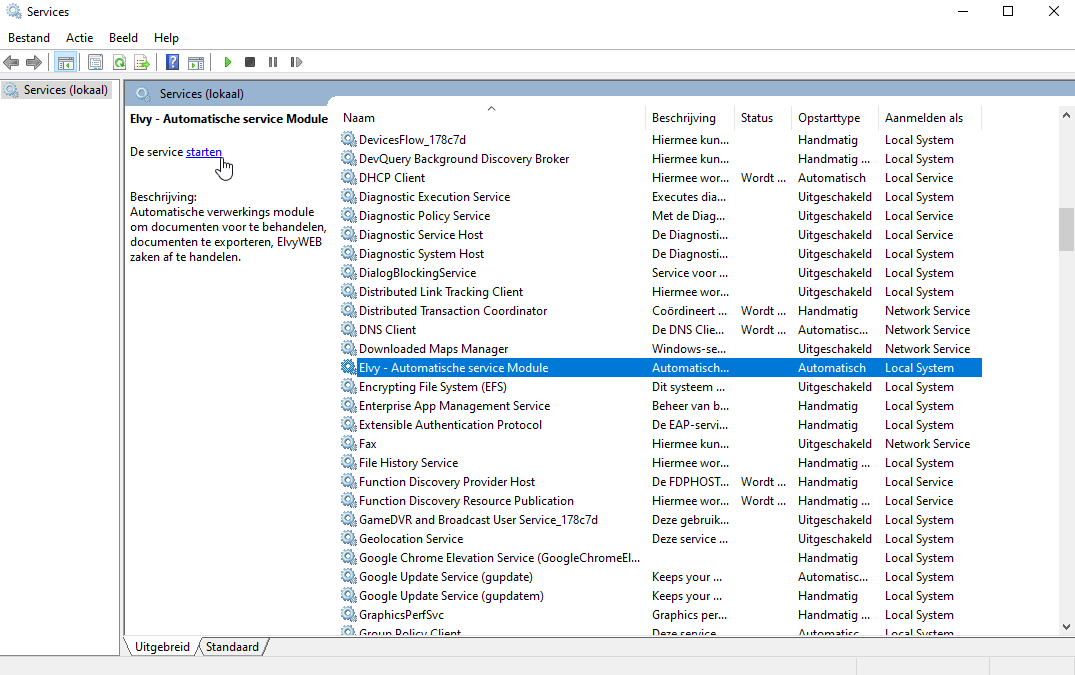This screenshot has height=675, width=1075.
Task: Select Distributed Link Tracking Client
Action: (661, 292)
